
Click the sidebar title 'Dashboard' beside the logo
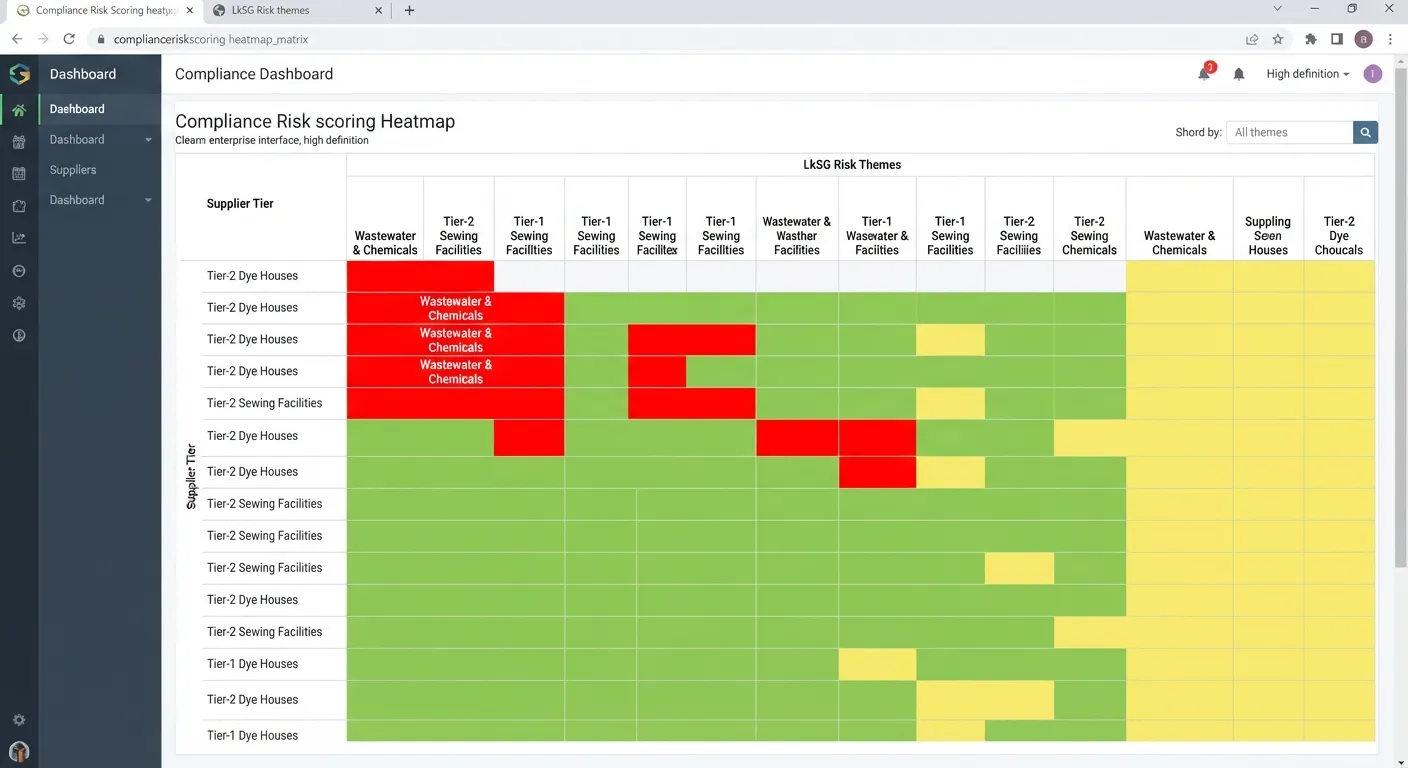(x=83, y=74)
